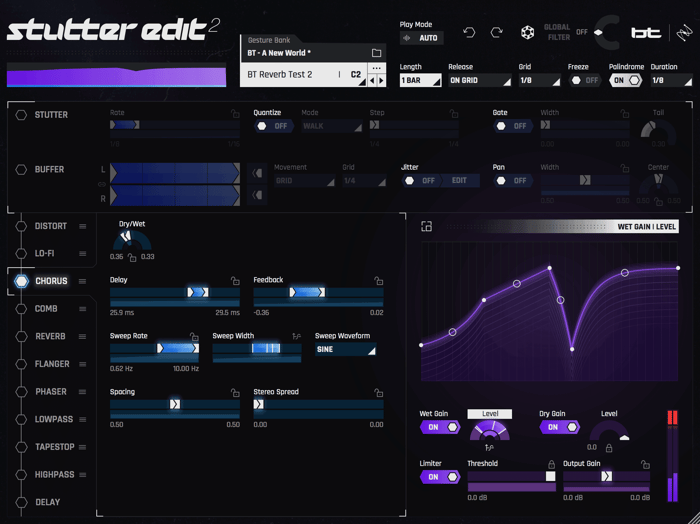700x524 pixels.
Task: Click the undo arrow icon
Action: coord(469,33)
